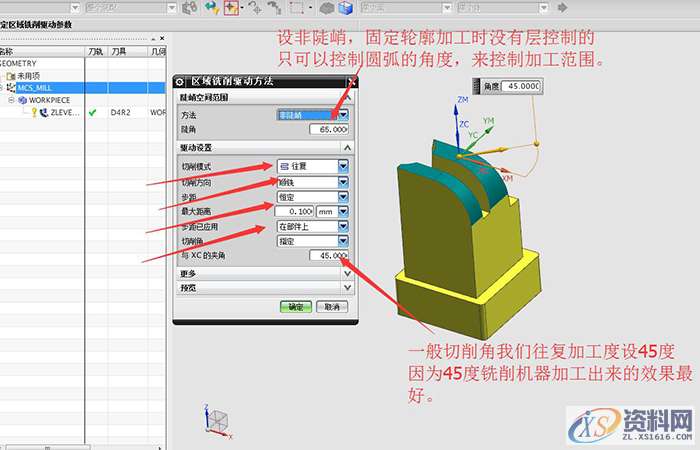Open the 切削方向 dropdown showing 顺铣

tap(343, 182)
